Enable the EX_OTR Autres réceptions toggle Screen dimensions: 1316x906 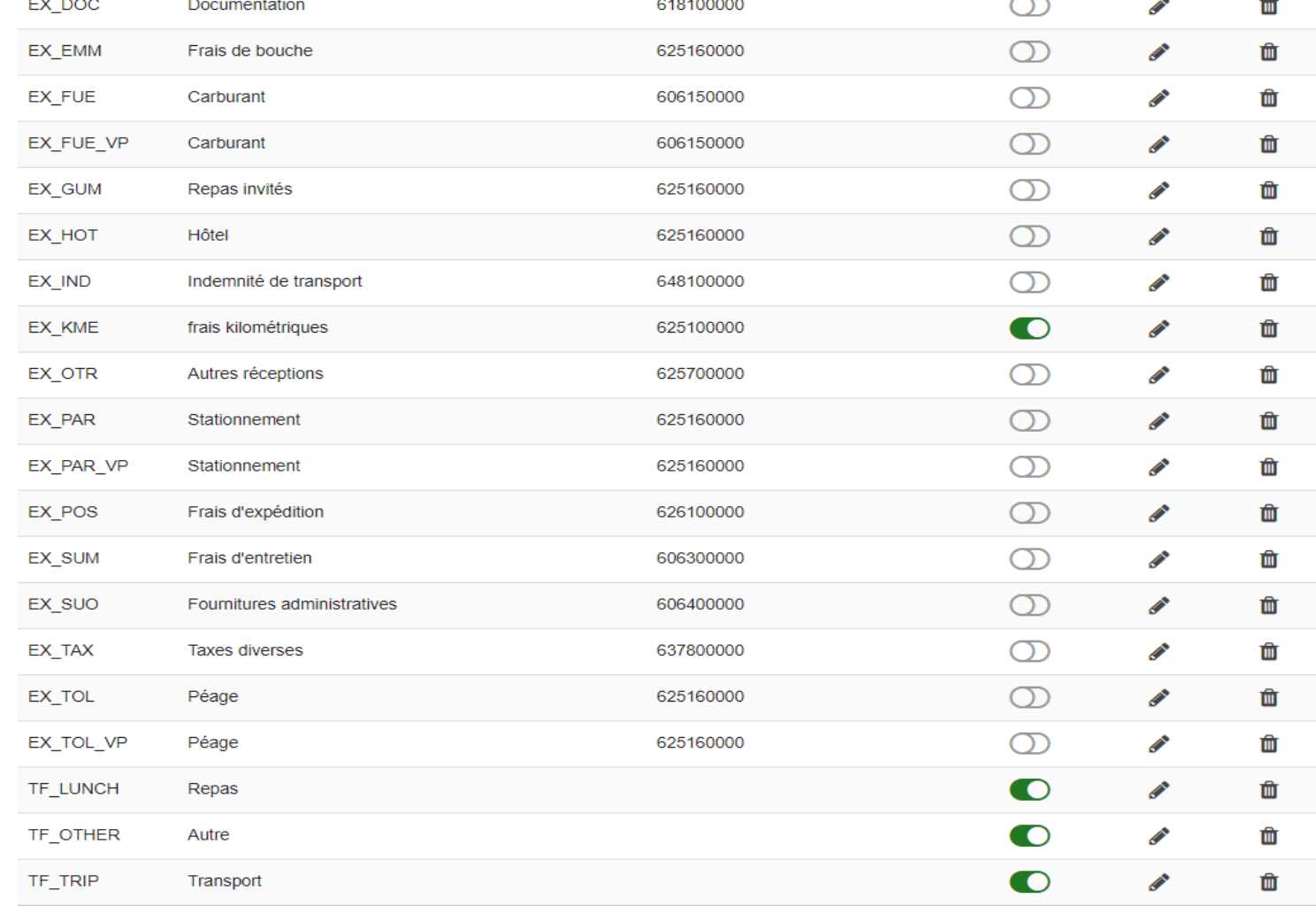click(1029, 374)
